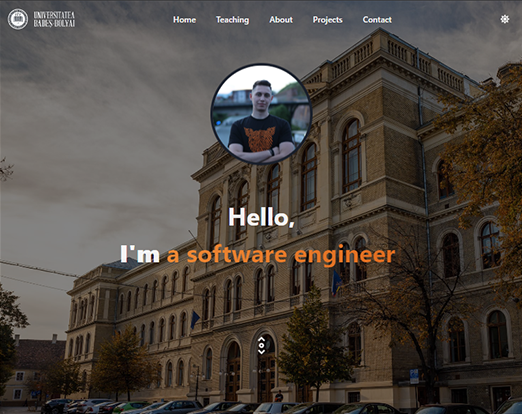Open the Home navigation item
Screen dimensions: 522x414
[x=184, y=20]
